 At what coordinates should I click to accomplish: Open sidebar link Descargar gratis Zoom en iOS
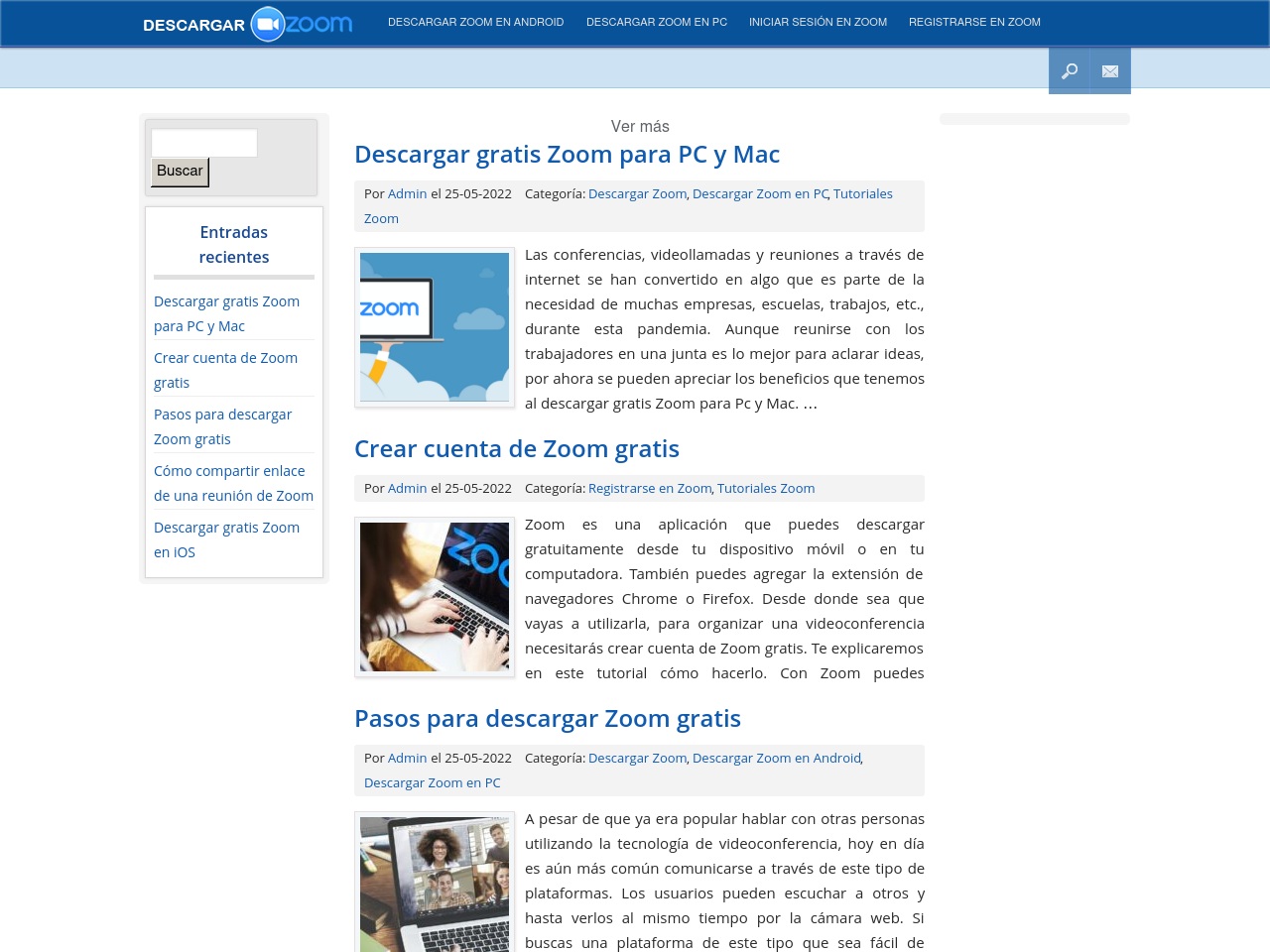tap(226, 539)
